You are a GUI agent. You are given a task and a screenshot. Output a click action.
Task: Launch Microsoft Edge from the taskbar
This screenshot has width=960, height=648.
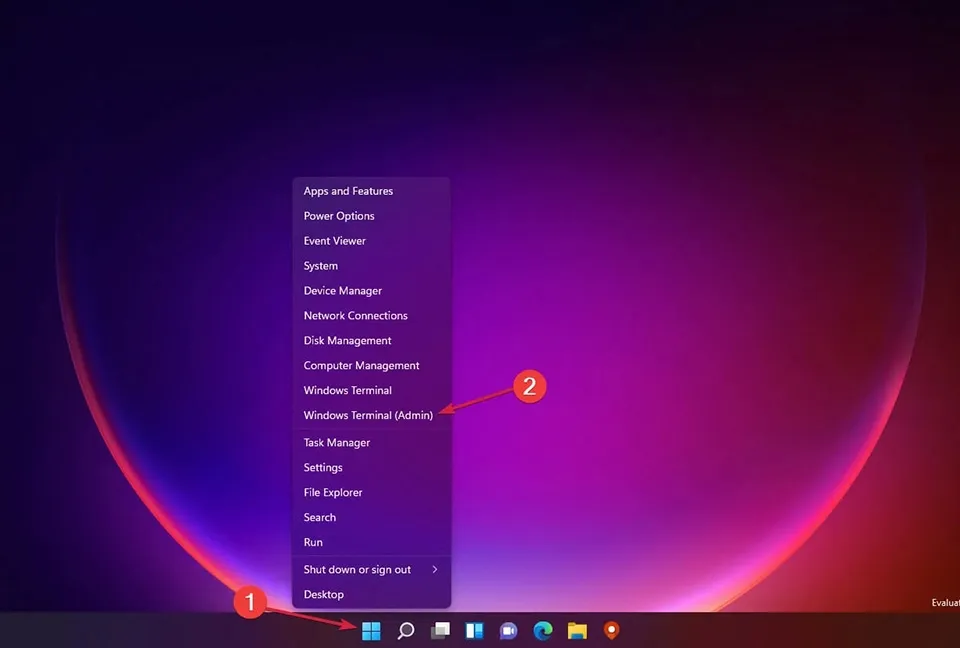(x=542, y=631)
